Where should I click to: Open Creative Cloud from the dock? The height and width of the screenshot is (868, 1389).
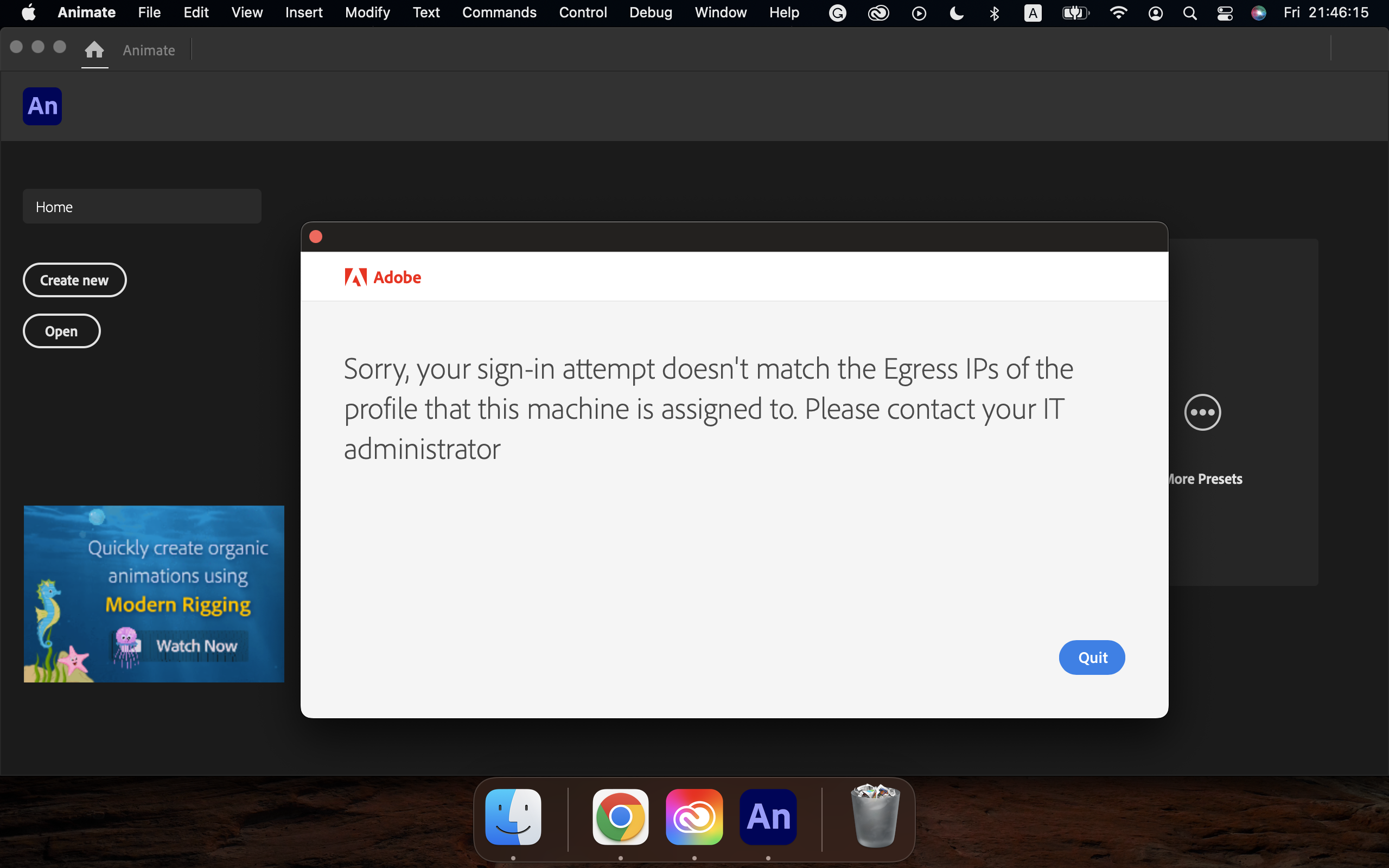[694, 816]
